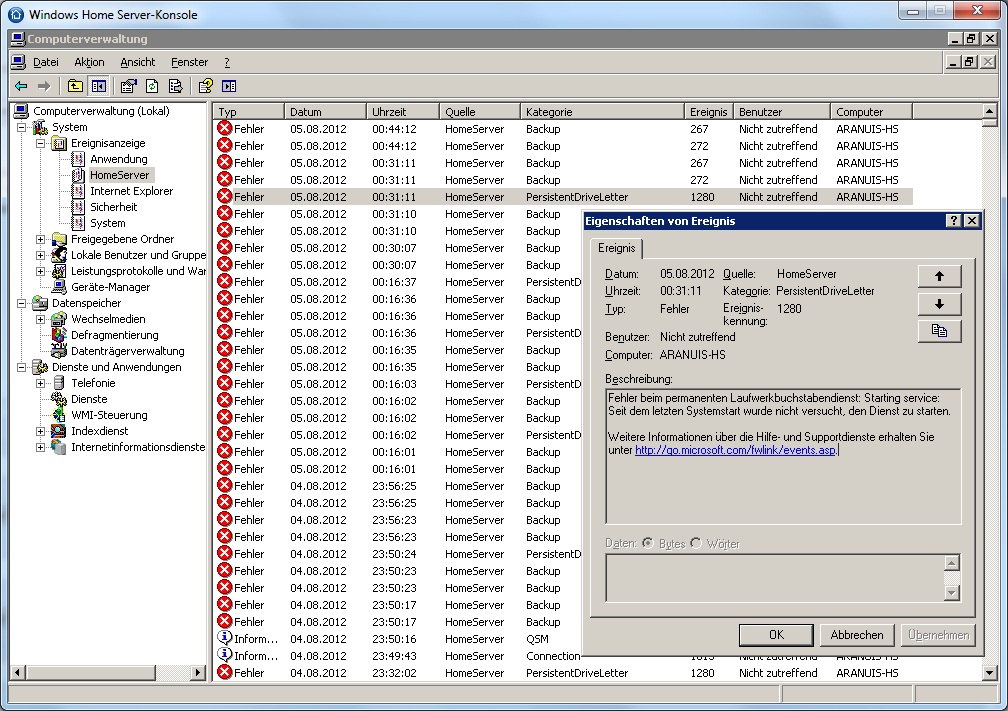The image size is (1008, 711).
Task: Expand the Indexdienst tree node
Action: coord(41,431)
